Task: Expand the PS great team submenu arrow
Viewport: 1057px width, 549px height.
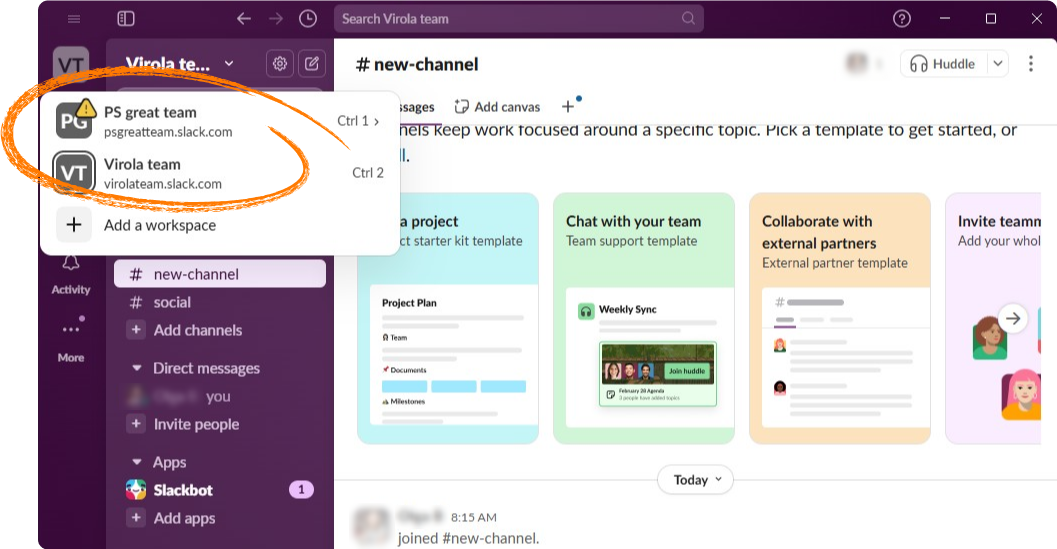Action: pyautogui.click(x=376, y=121)
